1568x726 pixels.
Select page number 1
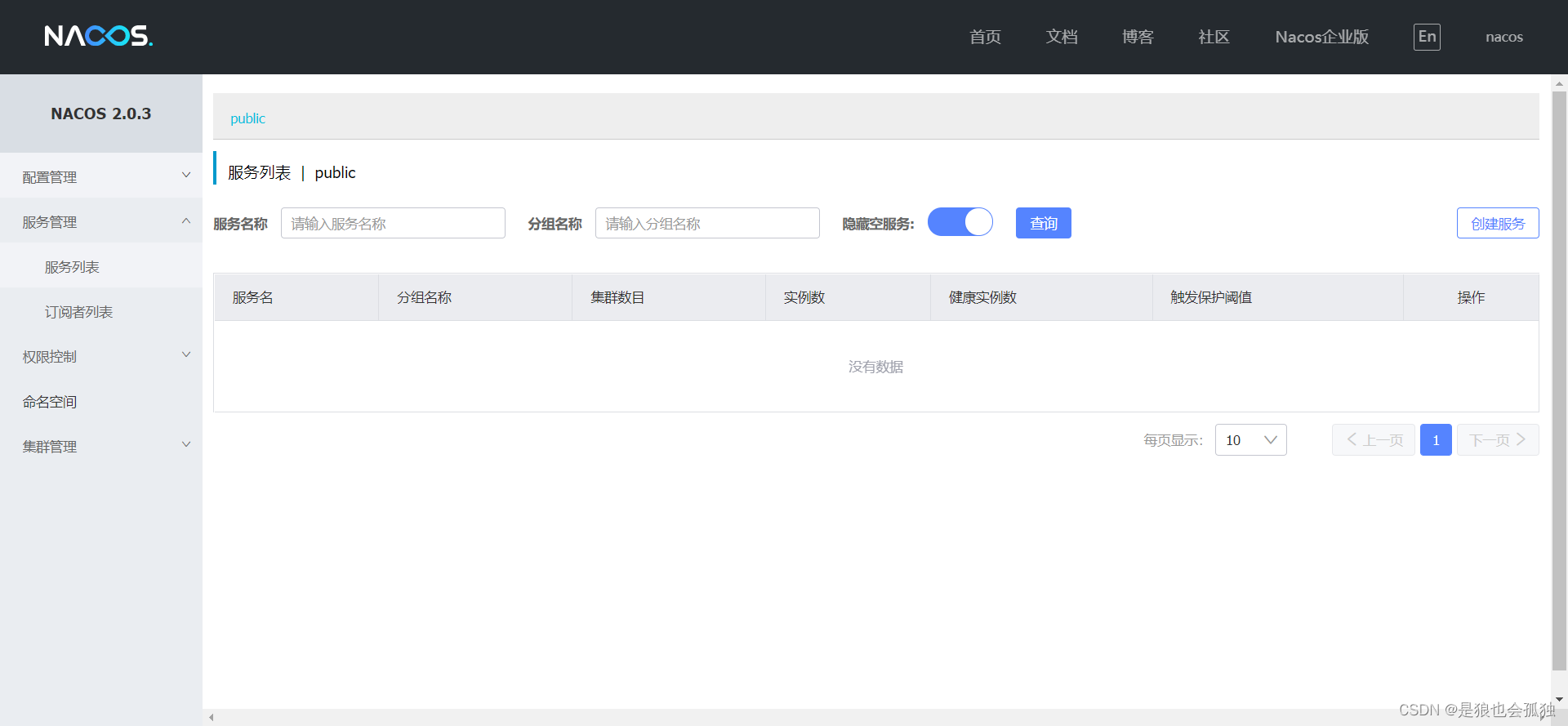point(1436,440)
